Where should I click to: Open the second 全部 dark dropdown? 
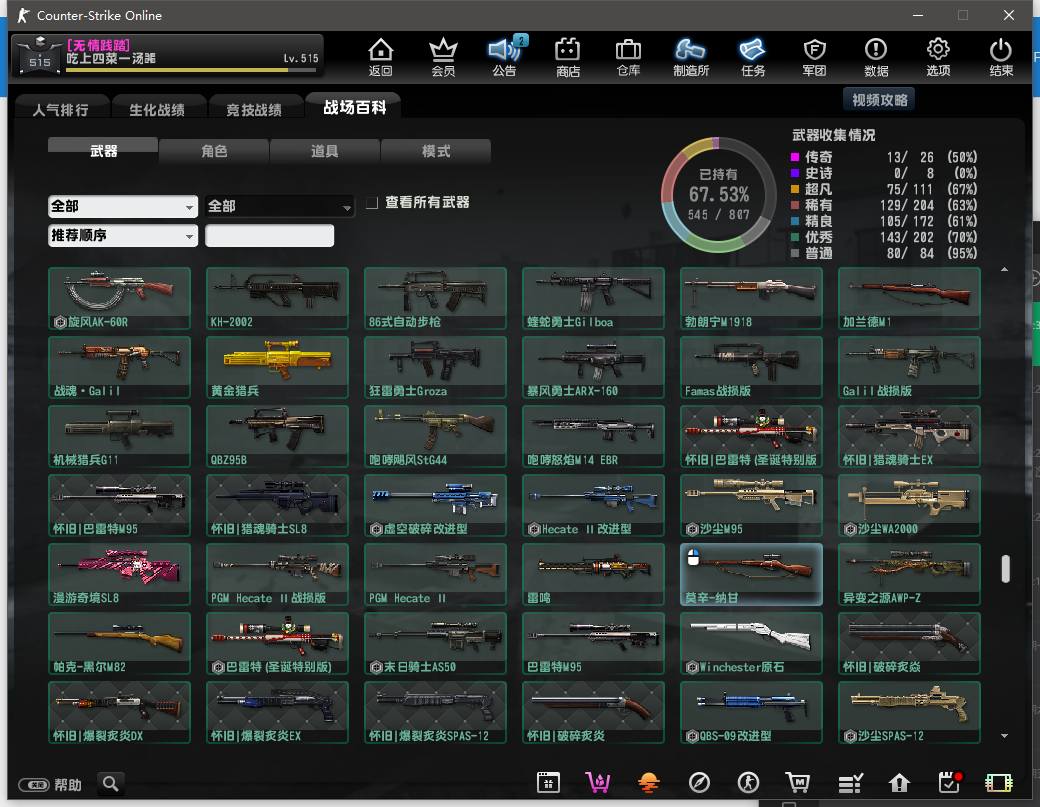279,206
